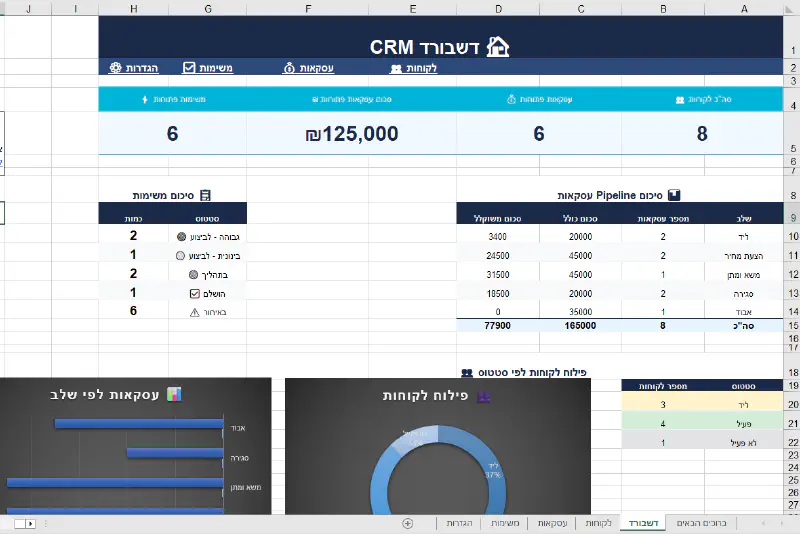800x534 pixels.
Task: Open the לקוחות navigation link in the header bar
Action: click(414, 68)
